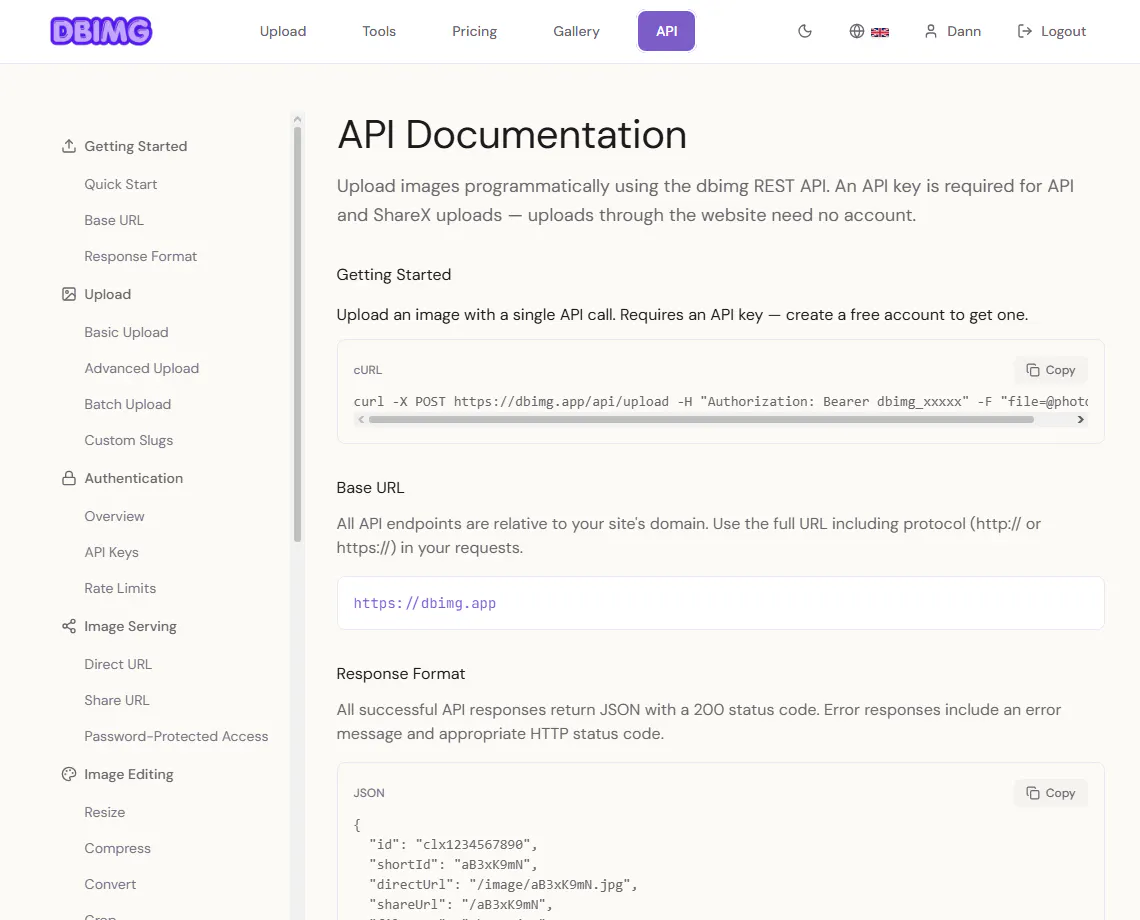
Task: Click the cURL command text
Action: click(720, 401)
